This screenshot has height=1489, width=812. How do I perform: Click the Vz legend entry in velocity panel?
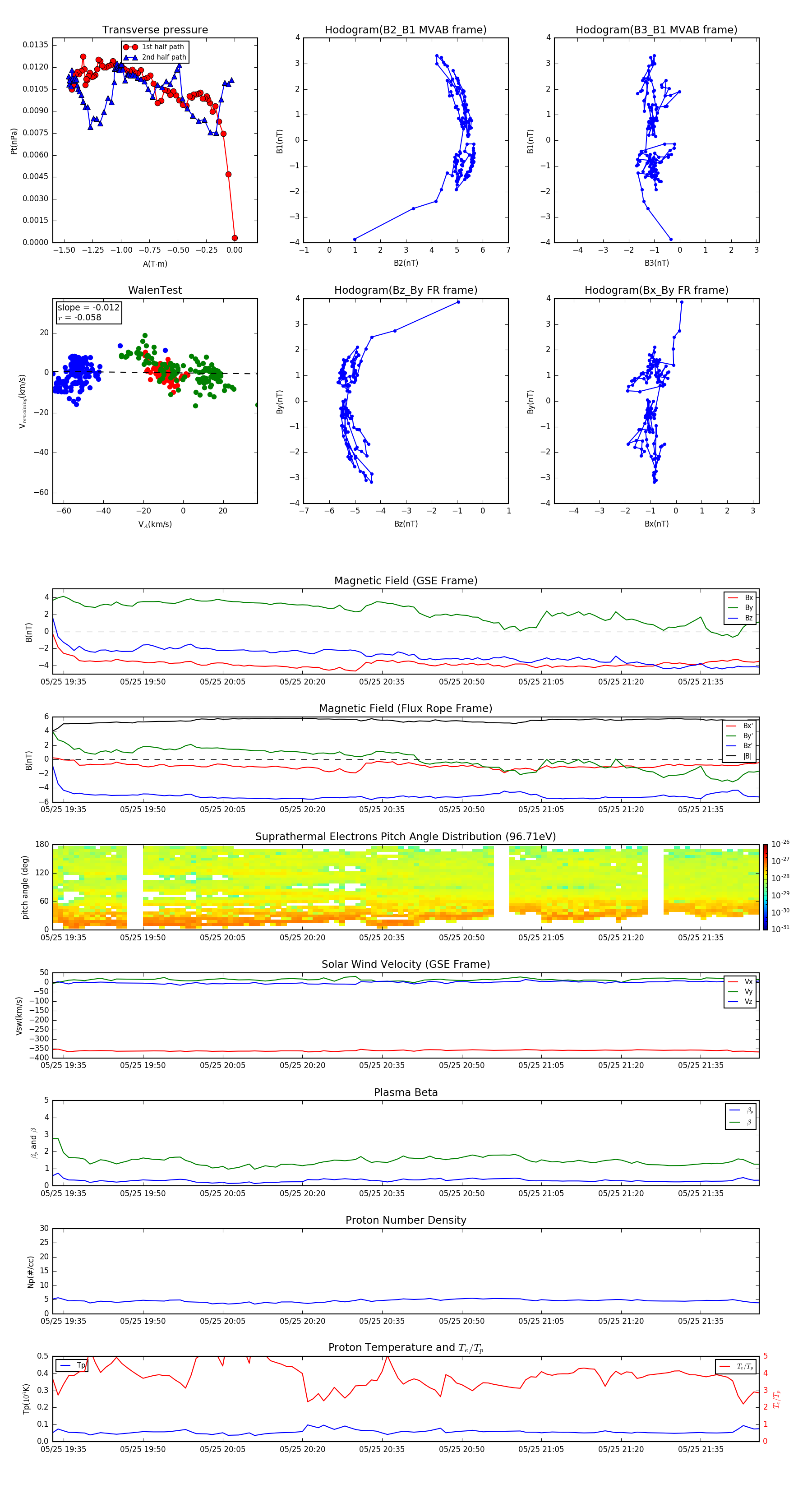(x=740, y=1002)
